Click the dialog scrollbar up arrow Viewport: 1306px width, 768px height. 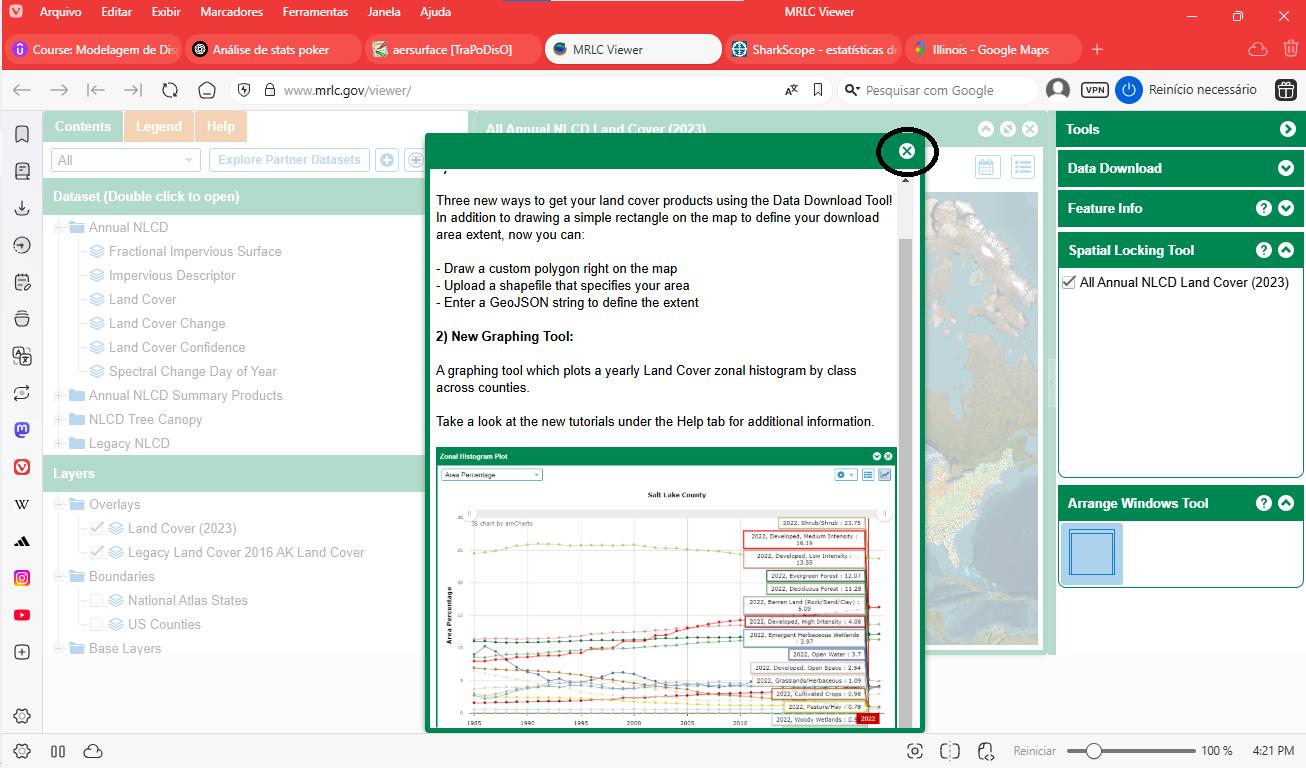(x=905, y=178)
